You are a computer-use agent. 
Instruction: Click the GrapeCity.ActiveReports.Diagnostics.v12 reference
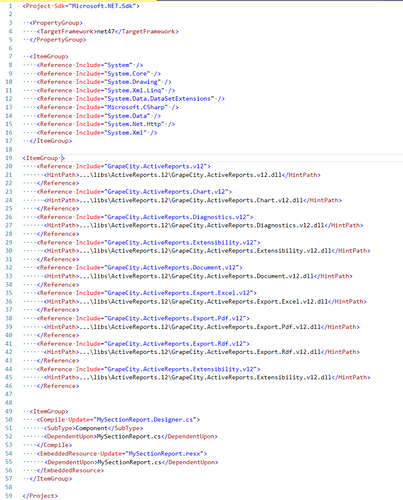(145, 217)
